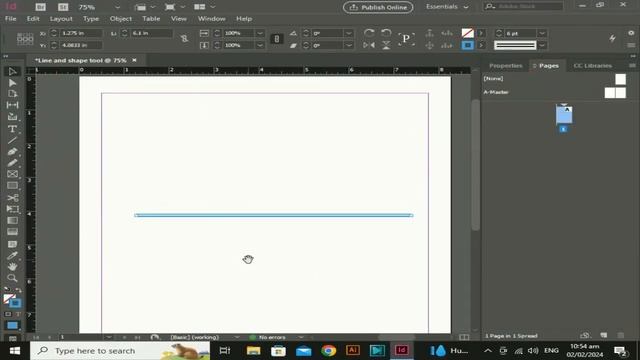Select the Page tool
This screenshot has height=360, width=640.
coord(12,94)
